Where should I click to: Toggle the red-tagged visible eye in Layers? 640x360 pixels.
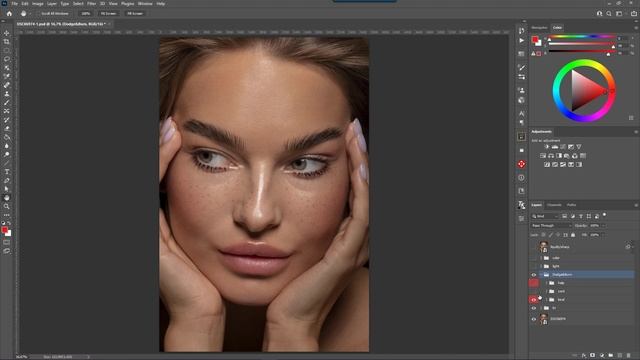pyautogui.click(x=533, y=300)
